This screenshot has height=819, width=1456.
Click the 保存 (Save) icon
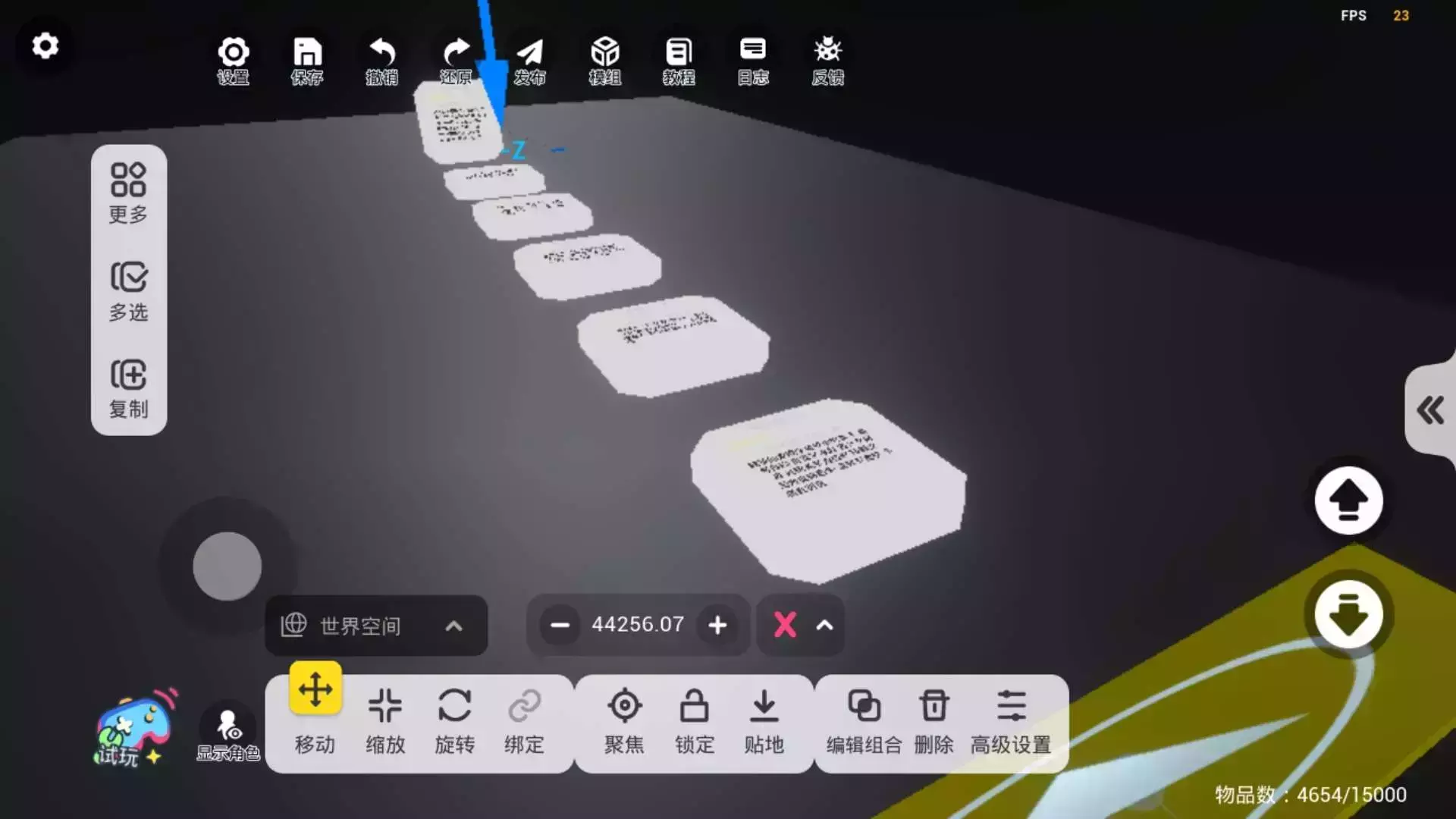pos(307,60)
